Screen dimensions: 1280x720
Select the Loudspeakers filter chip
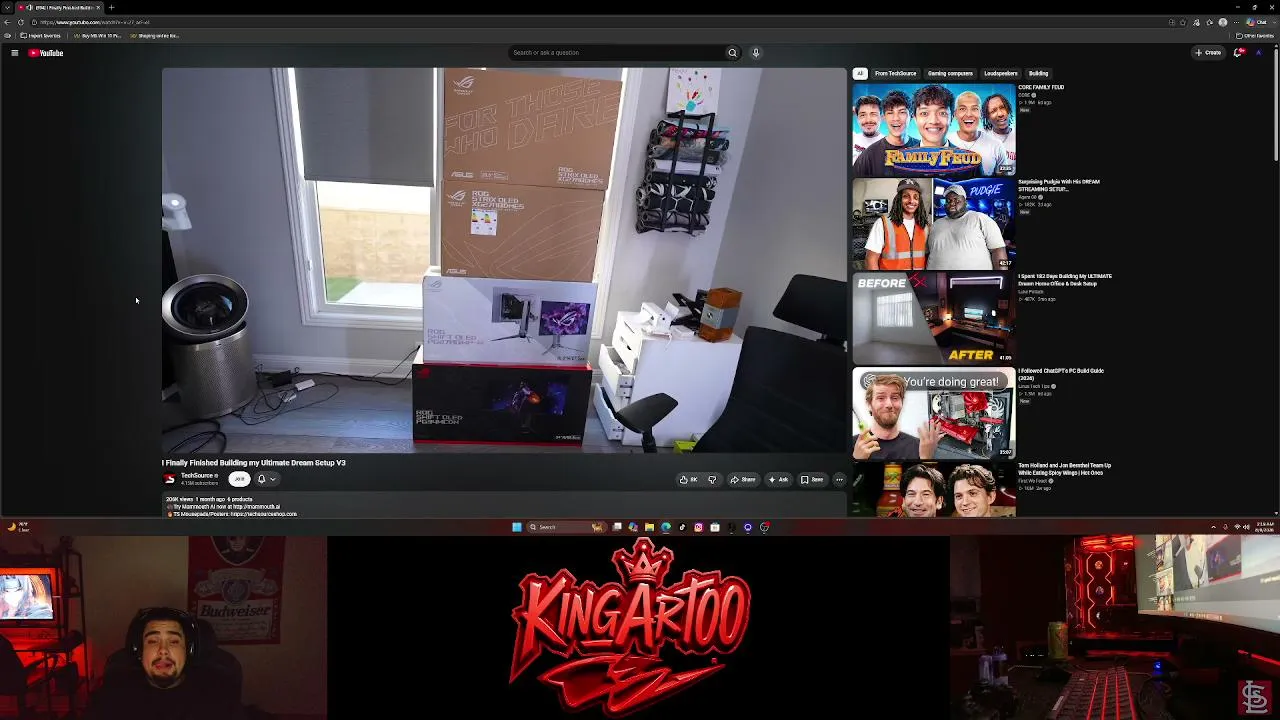(x=1001, y=73)
